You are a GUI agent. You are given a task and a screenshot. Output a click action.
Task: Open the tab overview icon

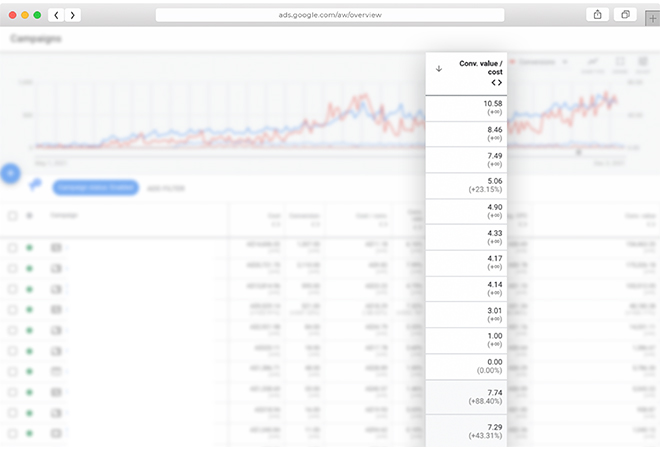[625, 15]
